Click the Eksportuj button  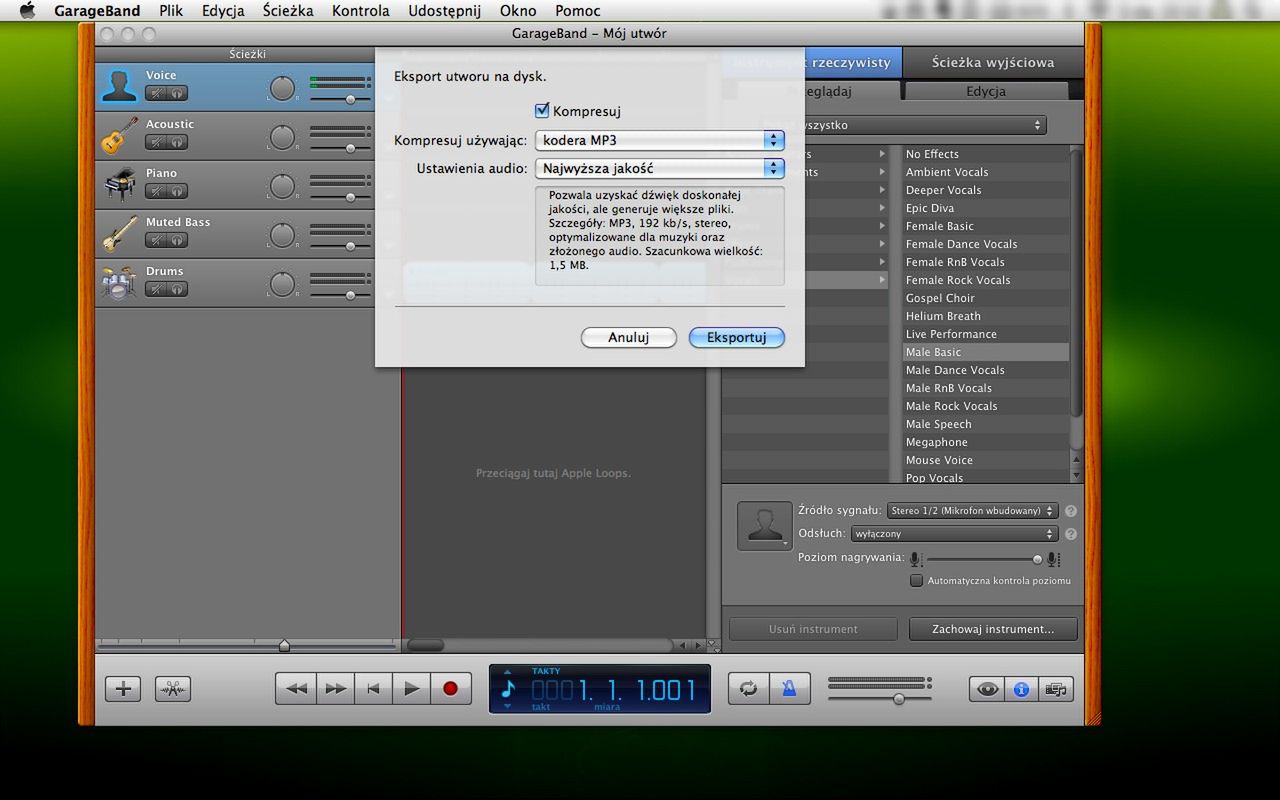pyautogui.click(x=737, y=337)
